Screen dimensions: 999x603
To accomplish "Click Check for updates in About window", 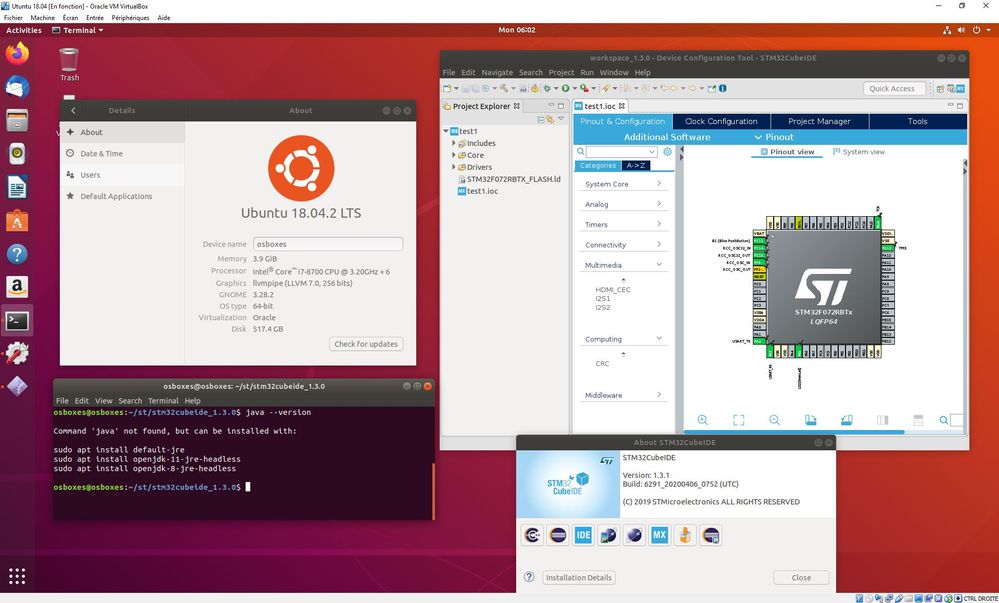I will pyautogui.click(x=366, y=344).
